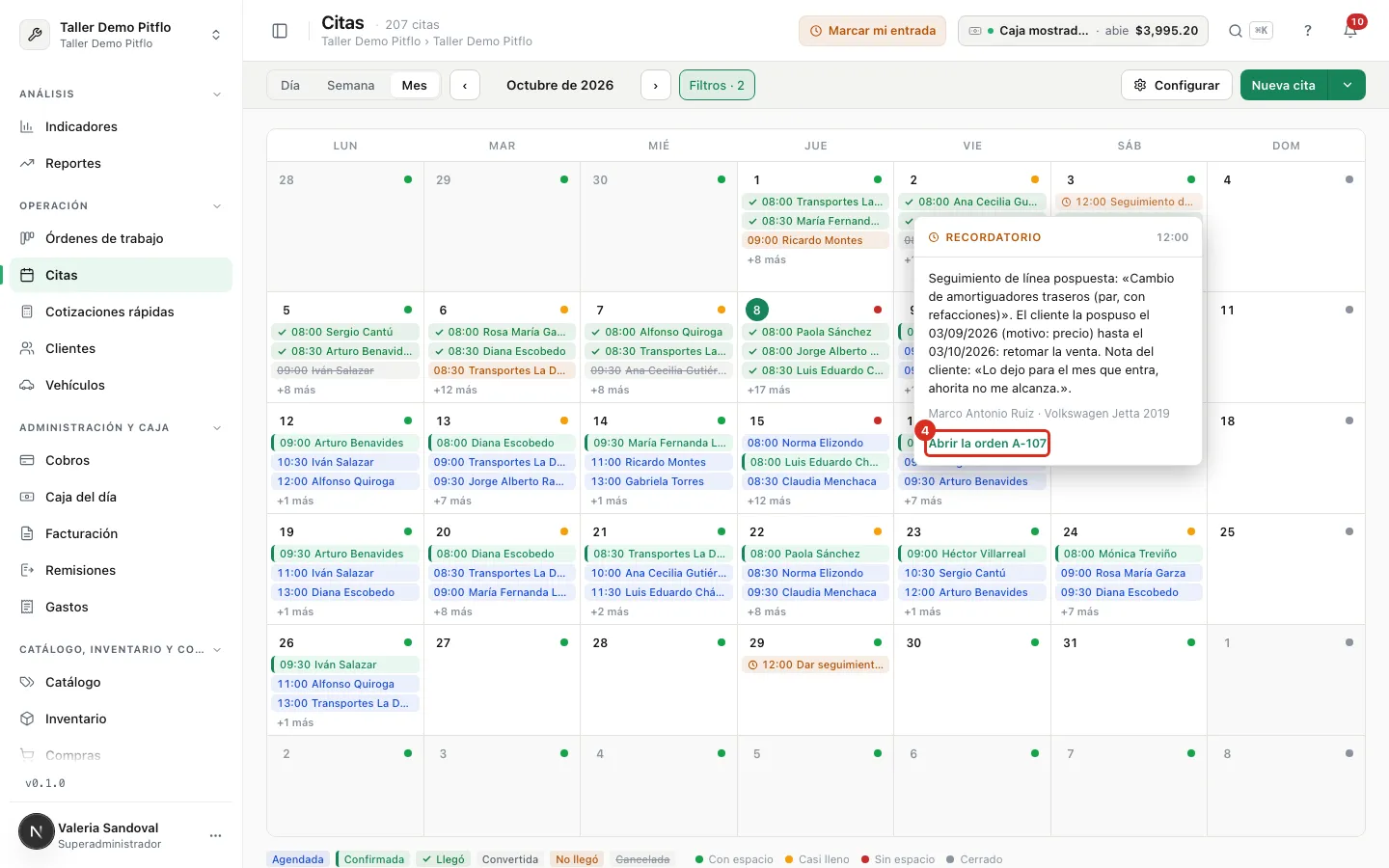Screen dimensions: 1389x868
Task: Click the Configurar button
Action: 1177,85
